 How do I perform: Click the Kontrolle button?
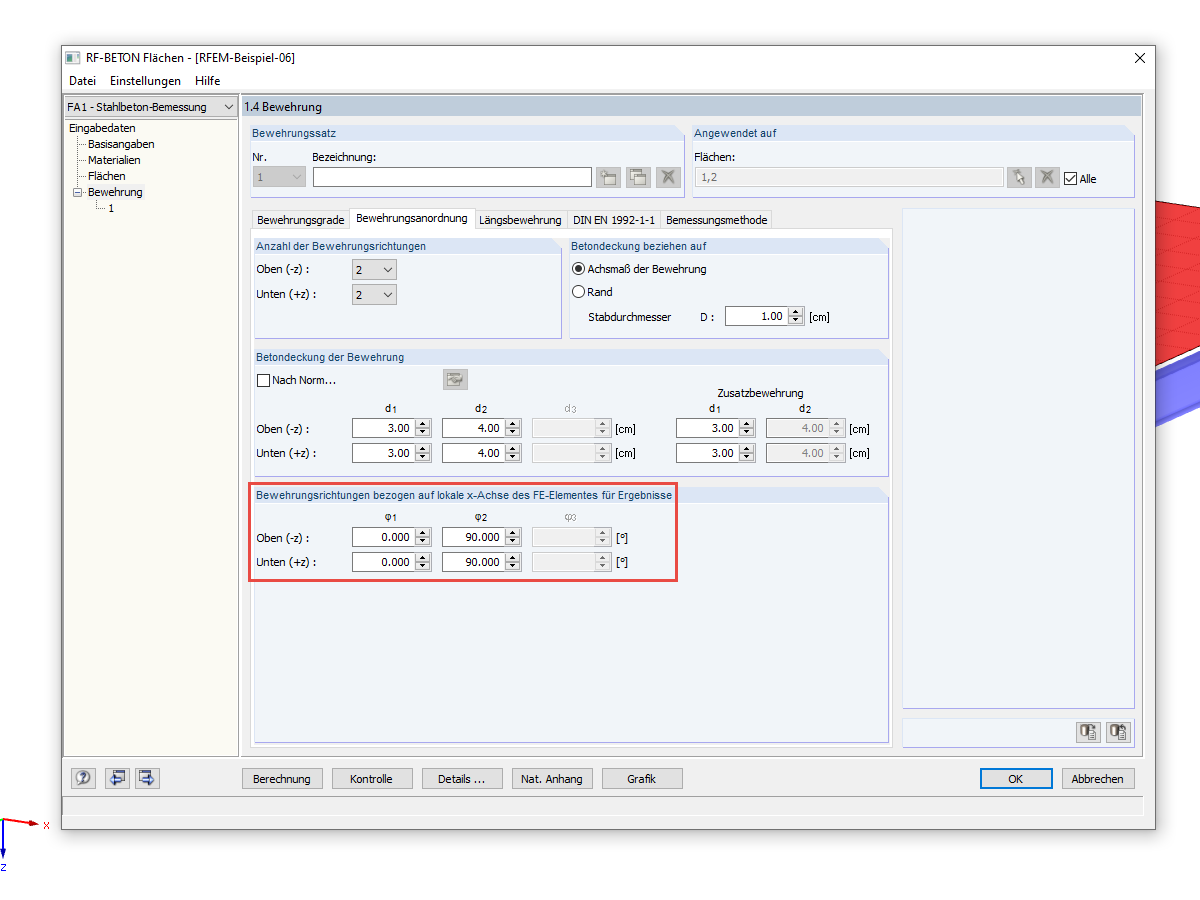tap(371, 779)
